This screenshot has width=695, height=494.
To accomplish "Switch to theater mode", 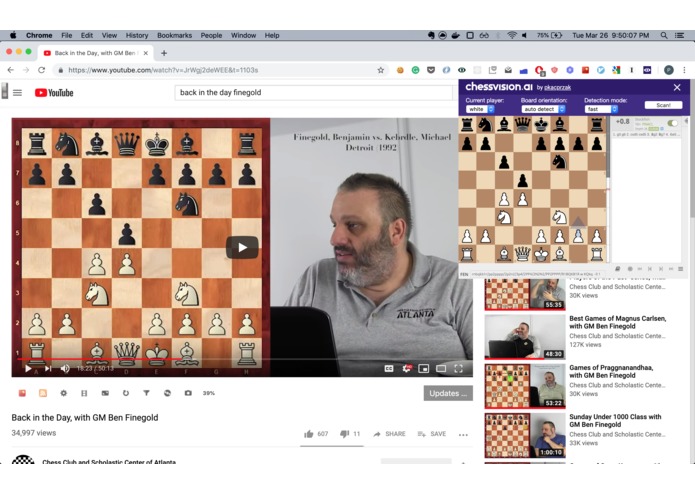I will [441, 368].
